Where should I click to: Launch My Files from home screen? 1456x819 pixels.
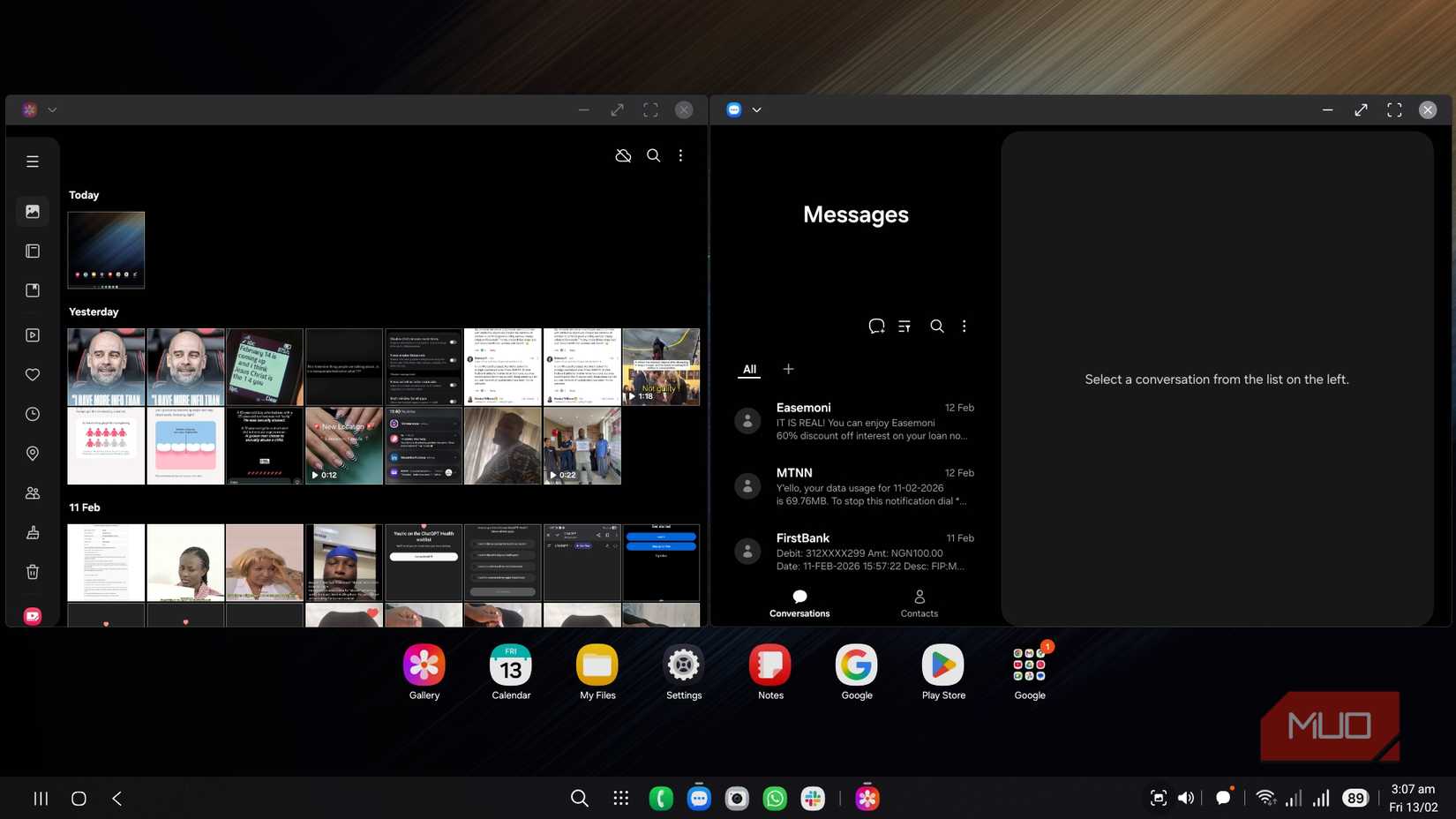(x=597, y=672)
